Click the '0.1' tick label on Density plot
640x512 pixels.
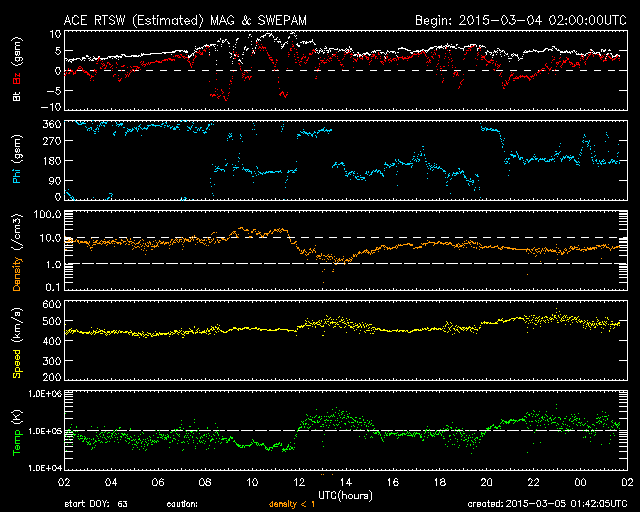point(53,287)
